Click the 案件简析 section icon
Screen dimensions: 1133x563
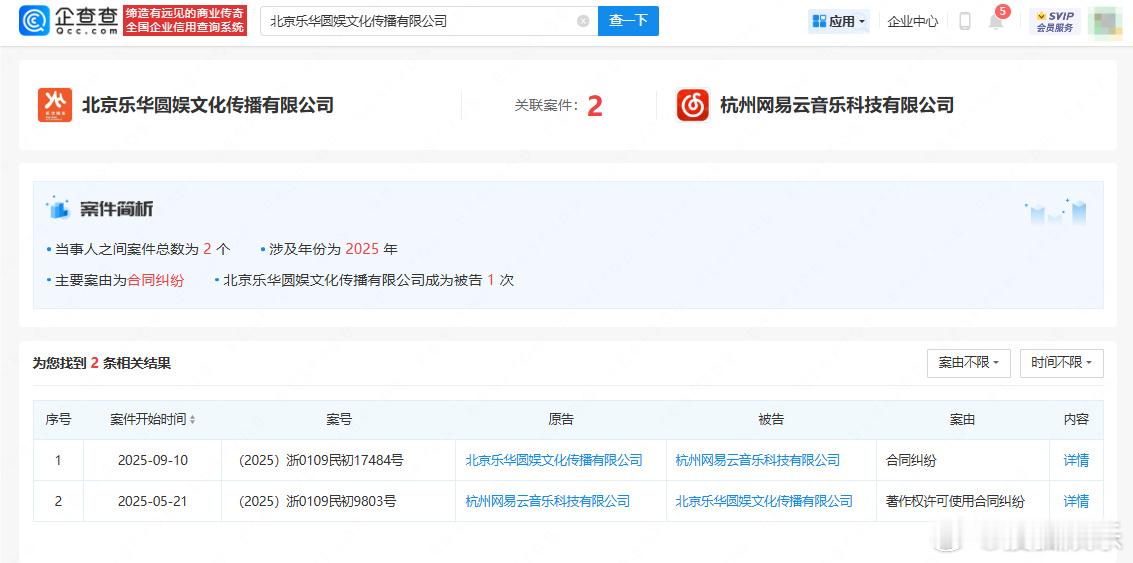coord(57,208)
